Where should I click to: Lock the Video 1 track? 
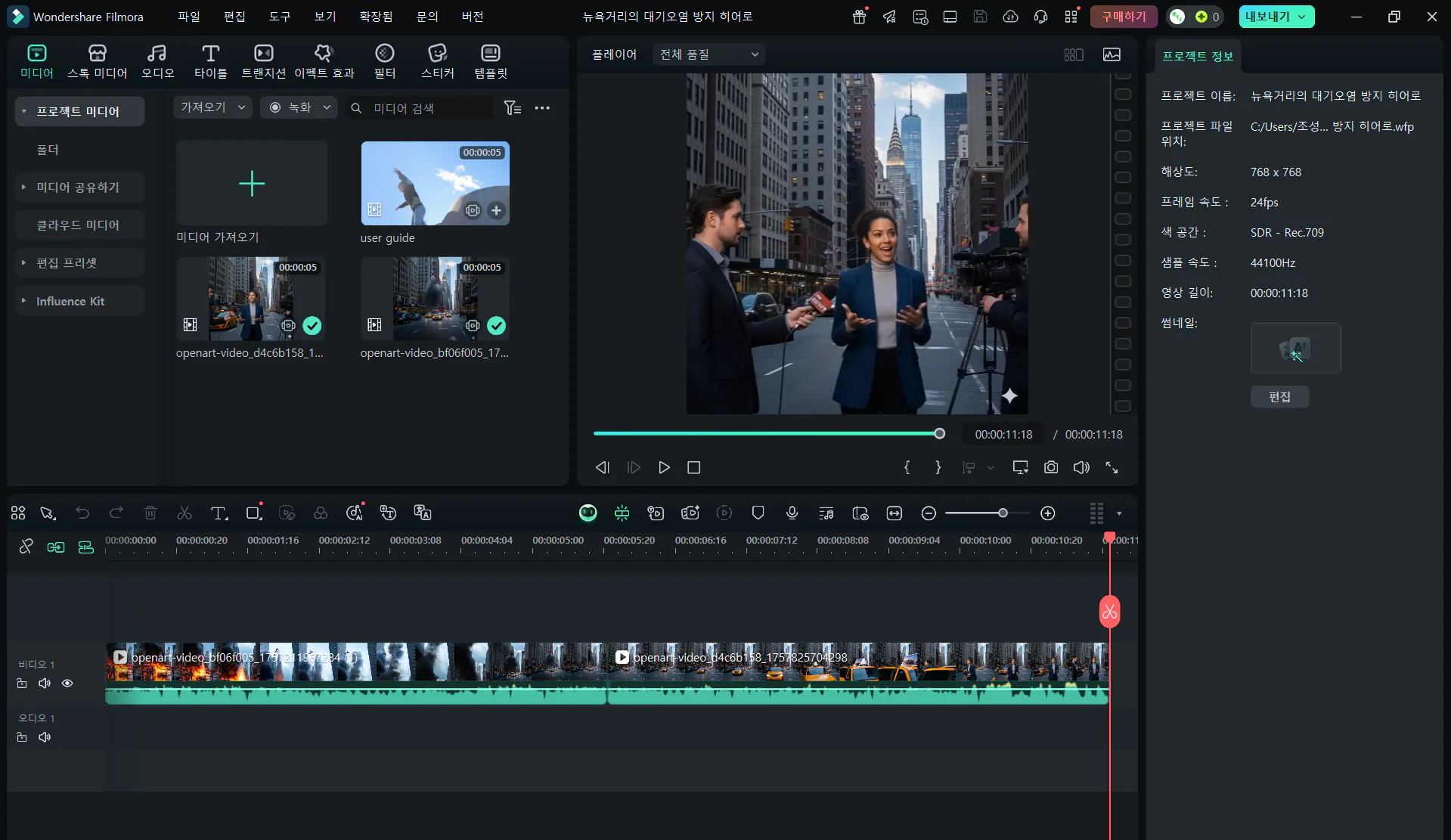(x=22, y=683)
